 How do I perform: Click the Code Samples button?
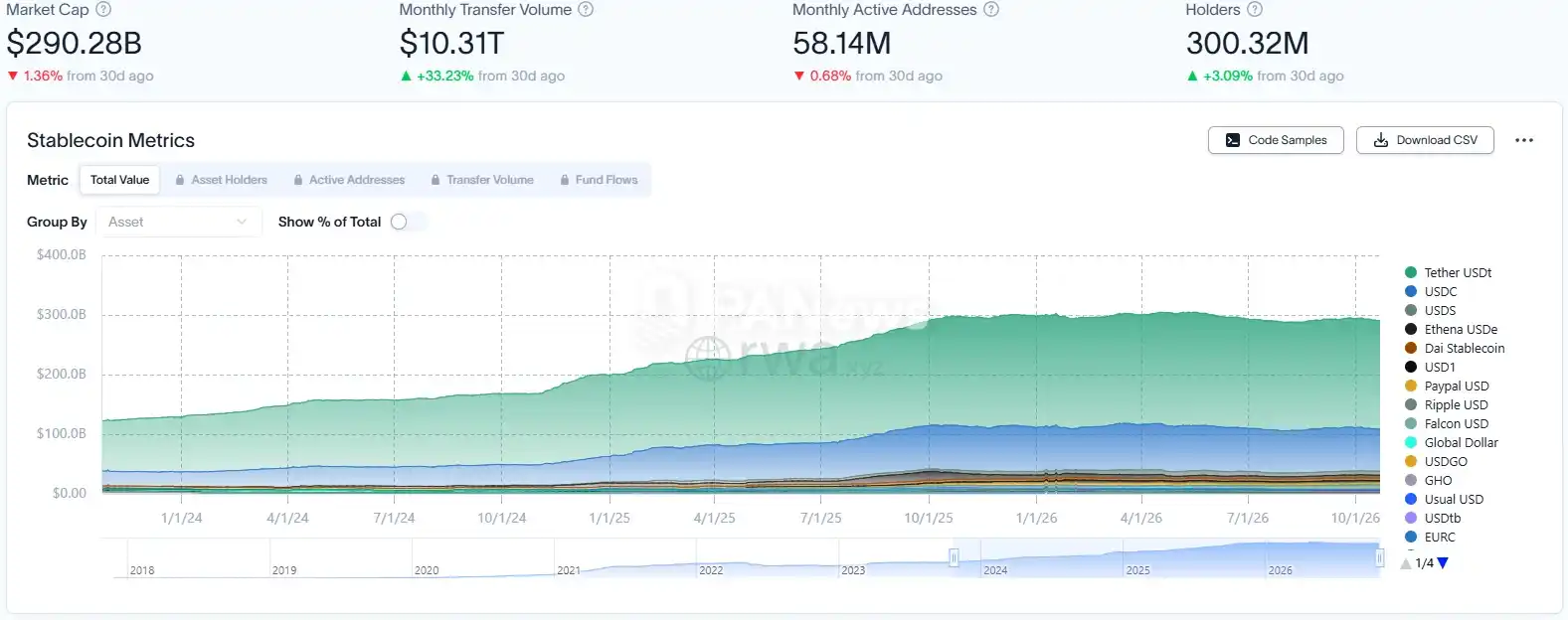click(x=1276, y=140)
